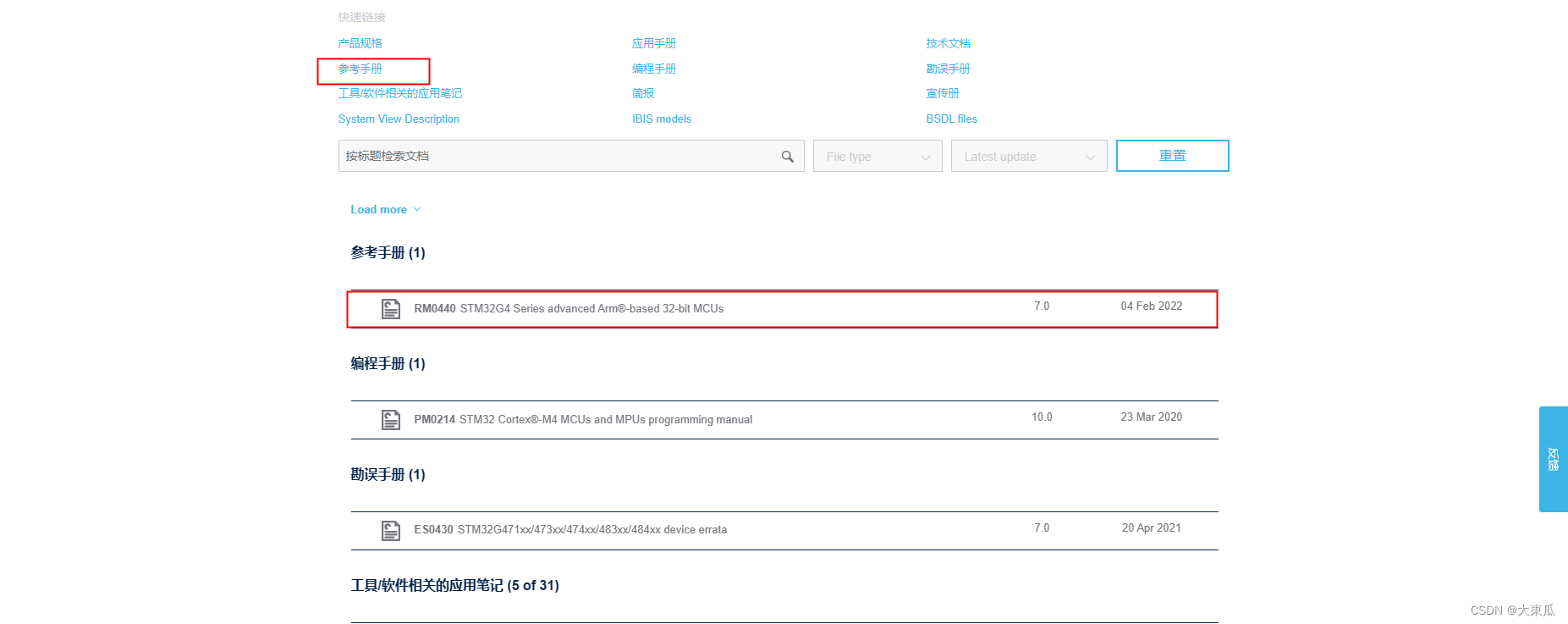
Task: Open the Latest update dropdown
Action: pos(1029,157)
